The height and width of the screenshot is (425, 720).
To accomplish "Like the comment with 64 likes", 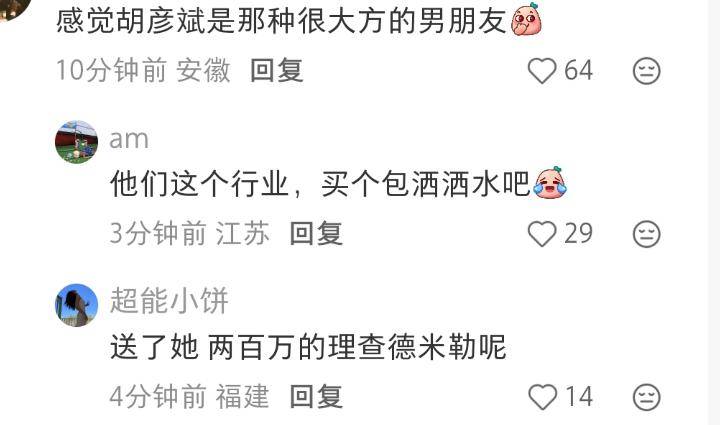I will click(542, 71).
